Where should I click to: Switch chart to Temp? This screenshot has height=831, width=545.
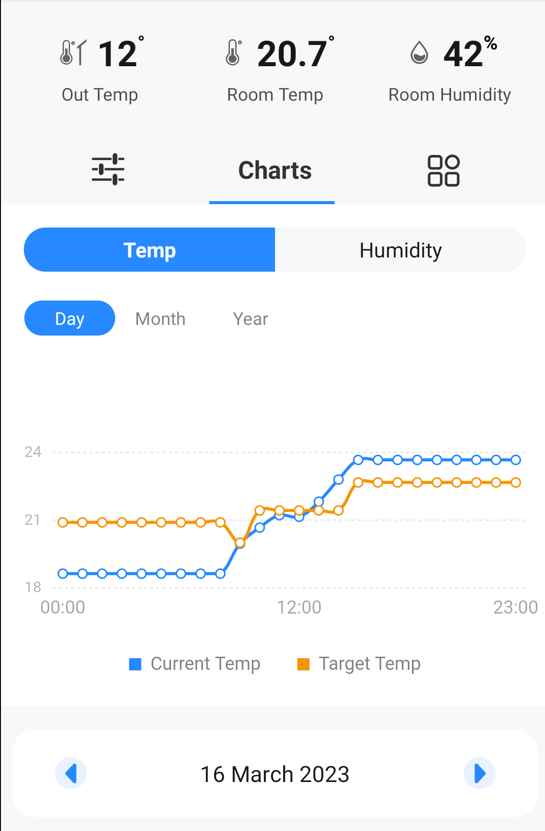click(150, 250)
